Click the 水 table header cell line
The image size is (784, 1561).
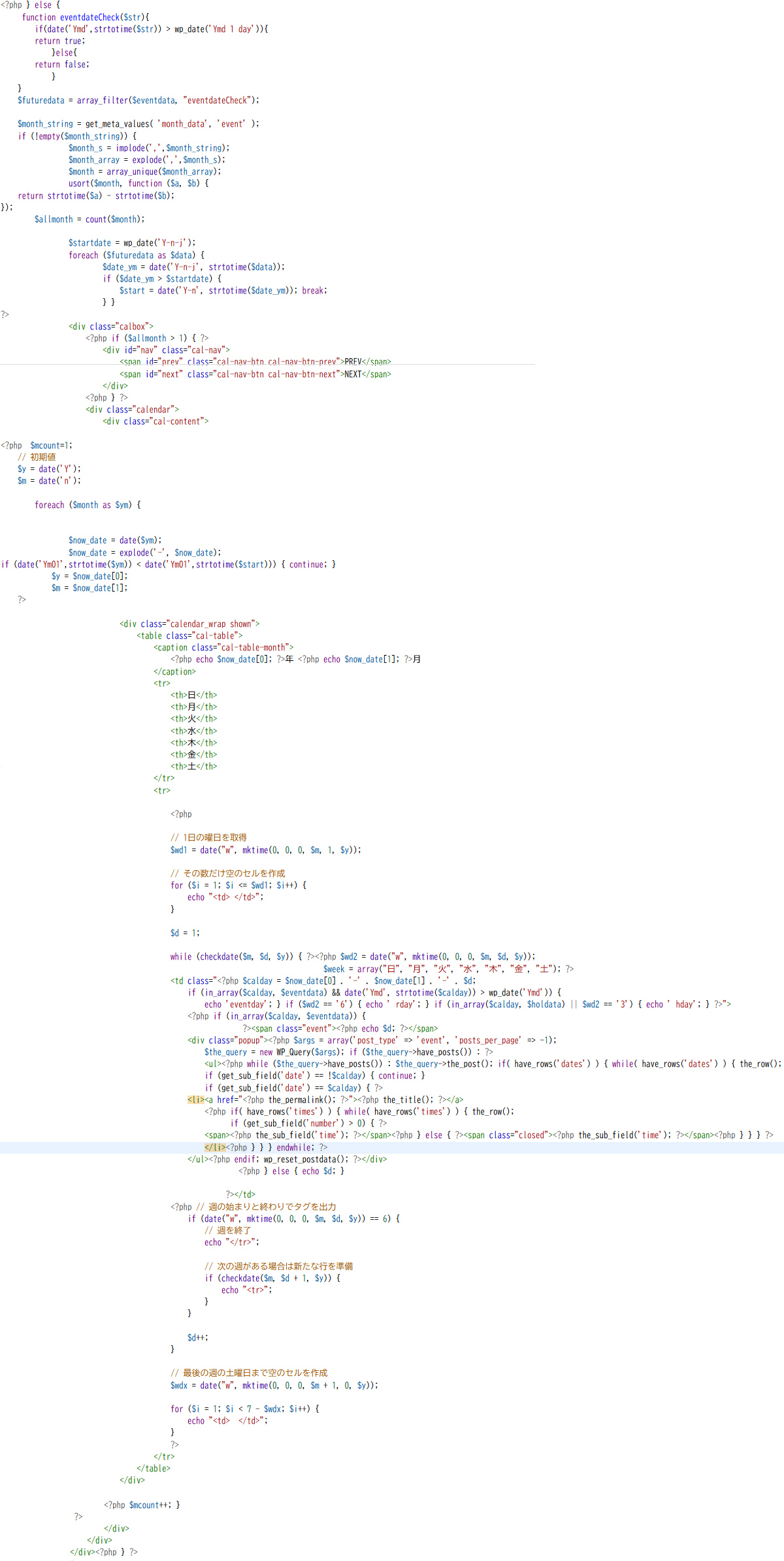tap(193, 731)
